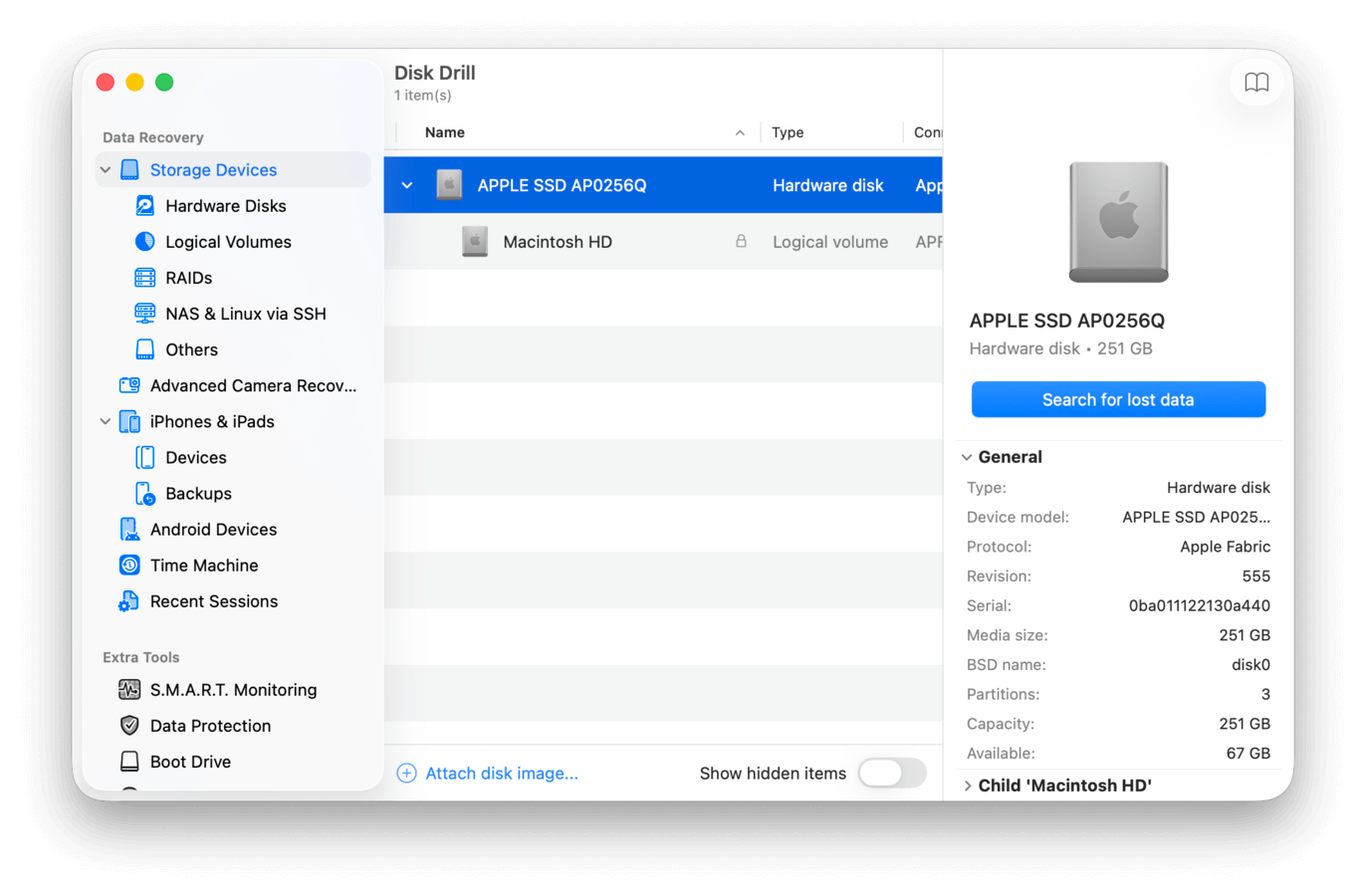The width and height of the screenshot is (1366, 896).
Task: Click the Attach disk image link
Action: point(501,774)
